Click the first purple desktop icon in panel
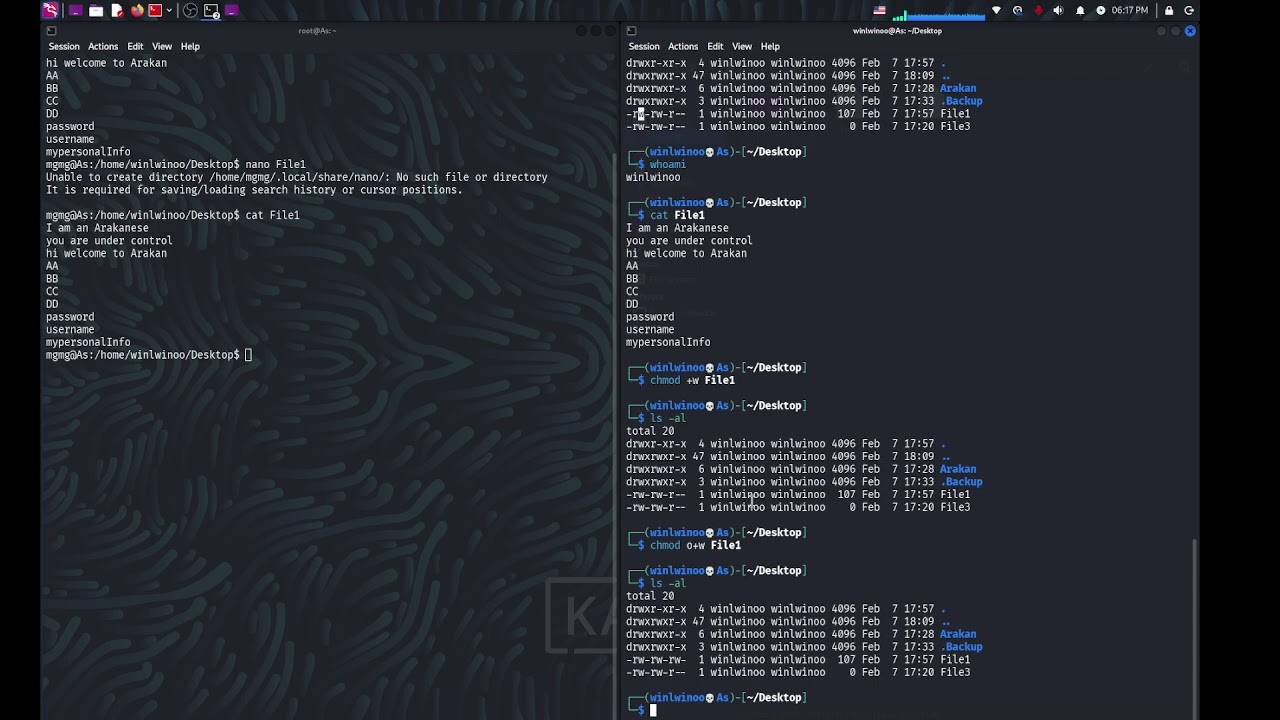 pyautogui.click(x=76, y=10)
